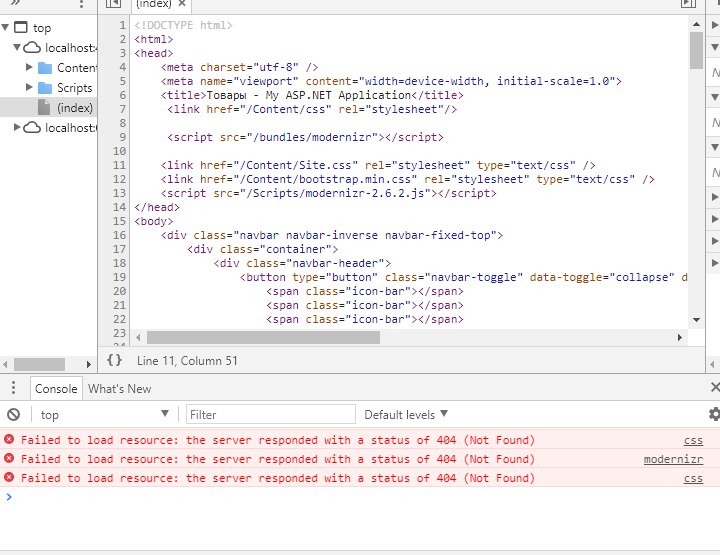The height and width of the screenshot is (555, 720).
Task: Click the "Line 11, Column 51" status text
Action: click(187, 361)
